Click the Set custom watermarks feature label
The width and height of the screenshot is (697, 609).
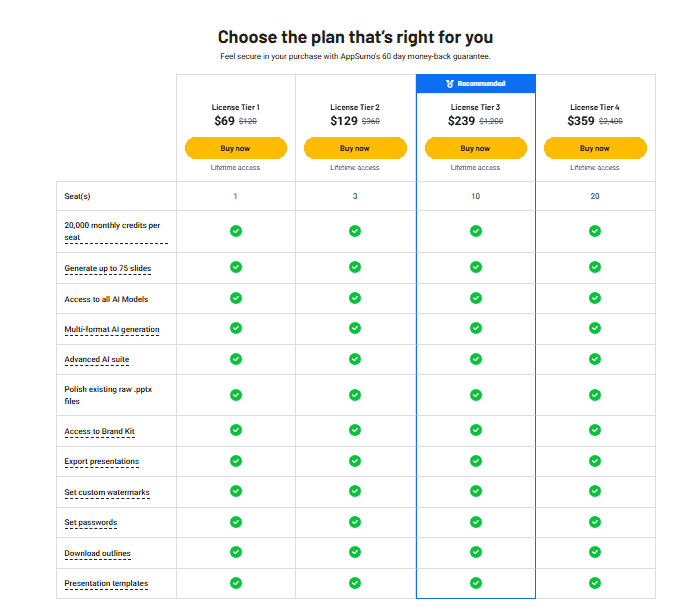click(107, 492)
